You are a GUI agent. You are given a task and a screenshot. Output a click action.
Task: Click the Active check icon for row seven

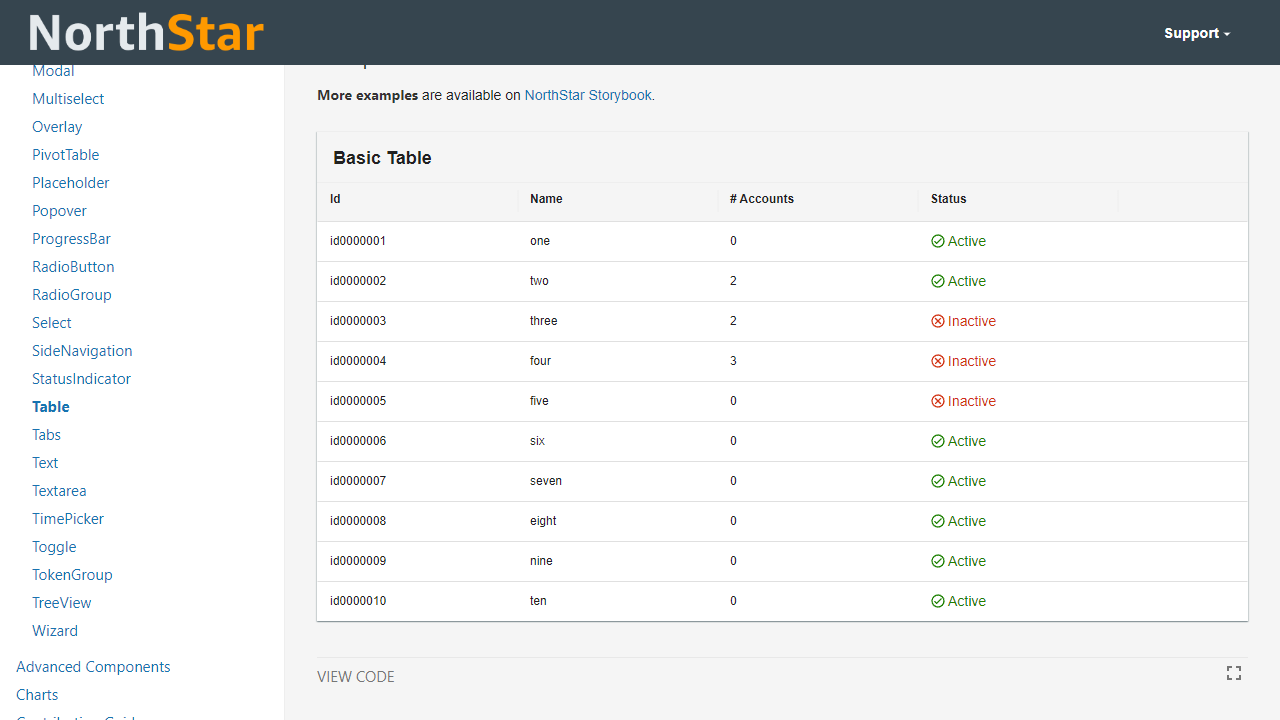click(938, 481)
